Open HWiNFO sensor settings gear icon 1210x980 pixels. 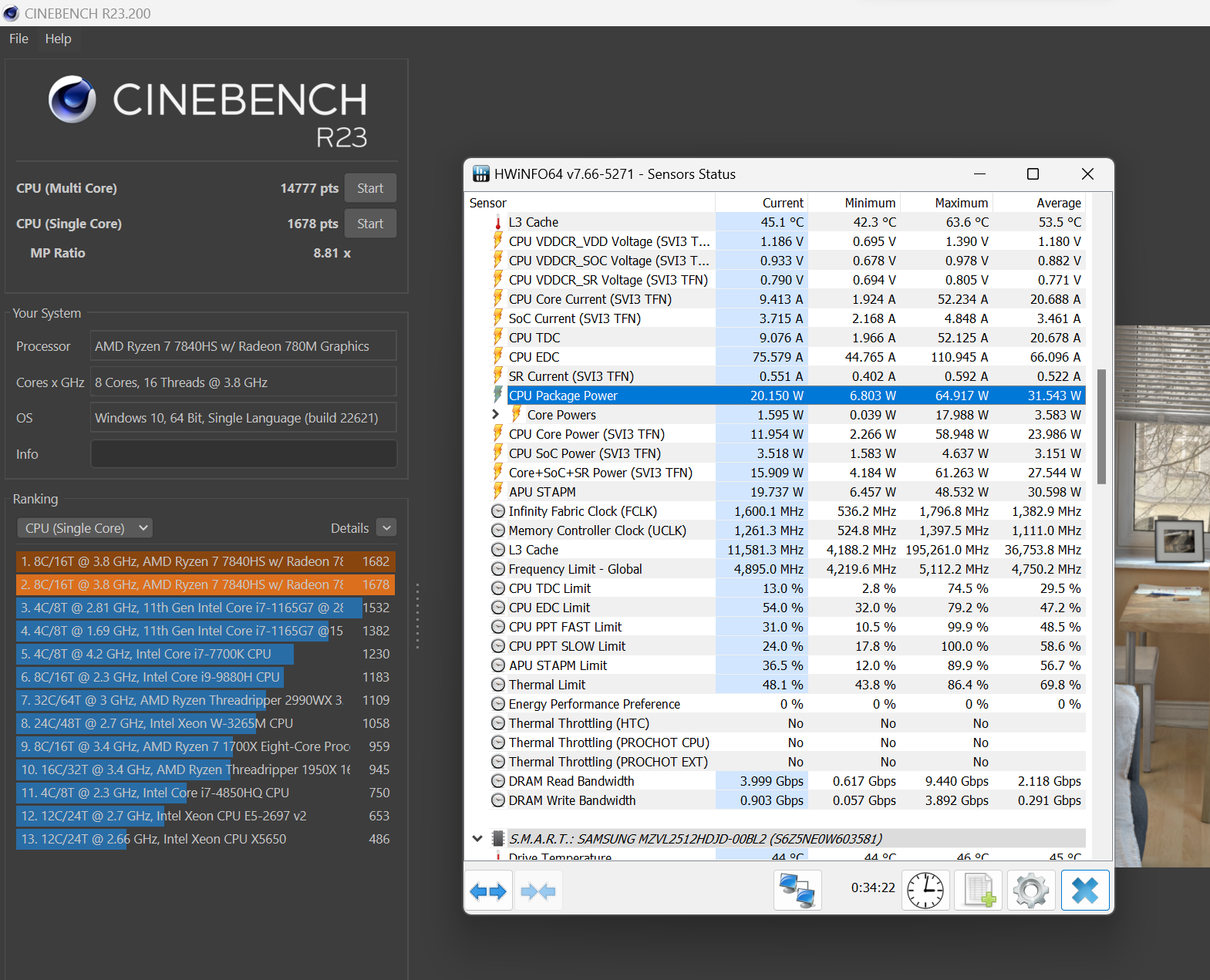point(1031,891)
